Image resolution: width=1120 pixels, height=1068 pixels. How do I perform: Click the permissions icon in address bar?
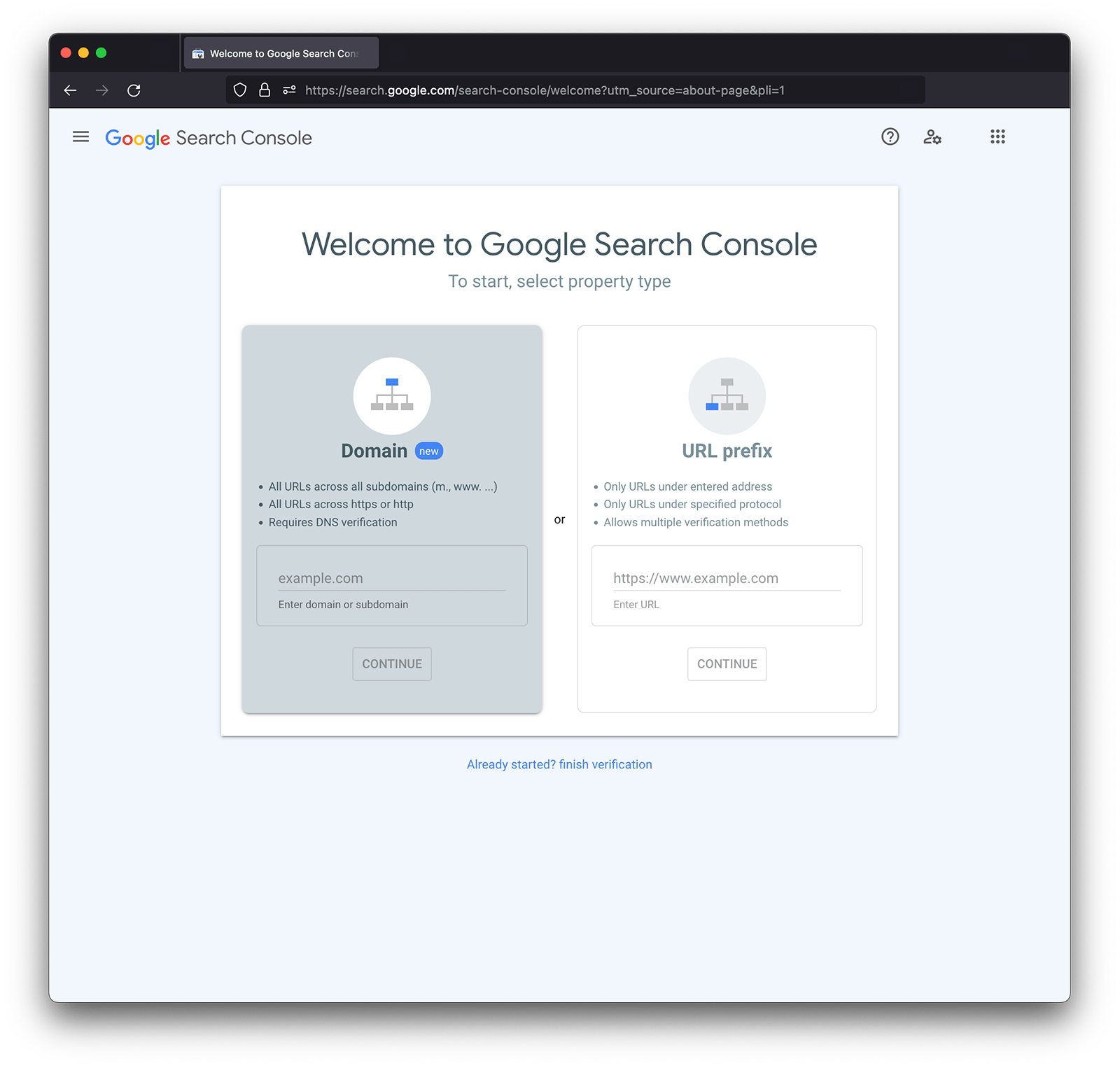(290, 90)
